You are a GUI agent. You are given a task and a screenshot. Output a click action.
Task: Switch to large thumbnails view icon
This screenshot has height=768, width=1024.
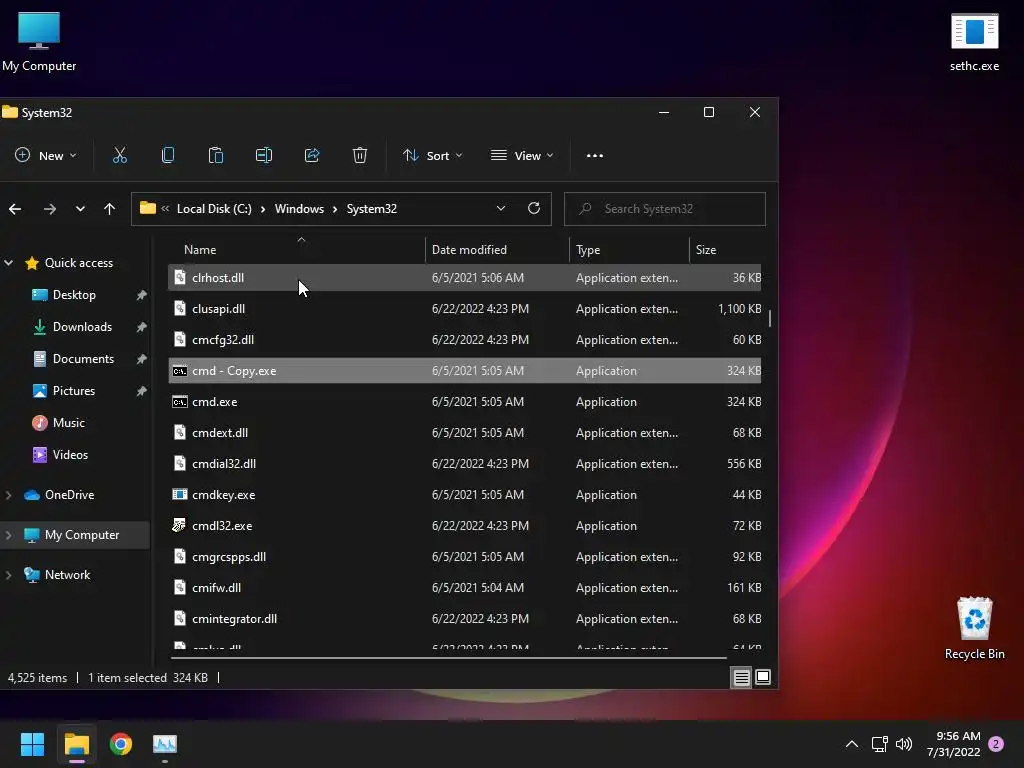tap(763, 678)
